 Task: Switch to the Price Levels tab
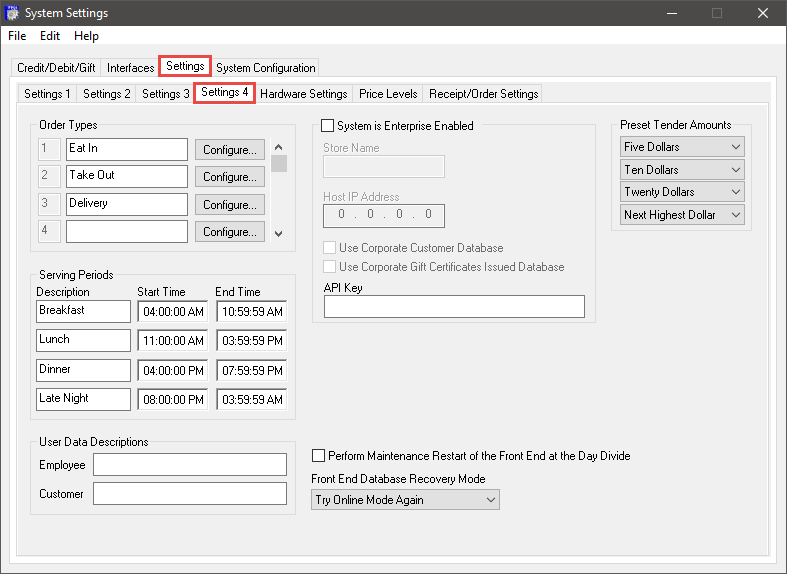pyautogui.click(x=388, y=94)
